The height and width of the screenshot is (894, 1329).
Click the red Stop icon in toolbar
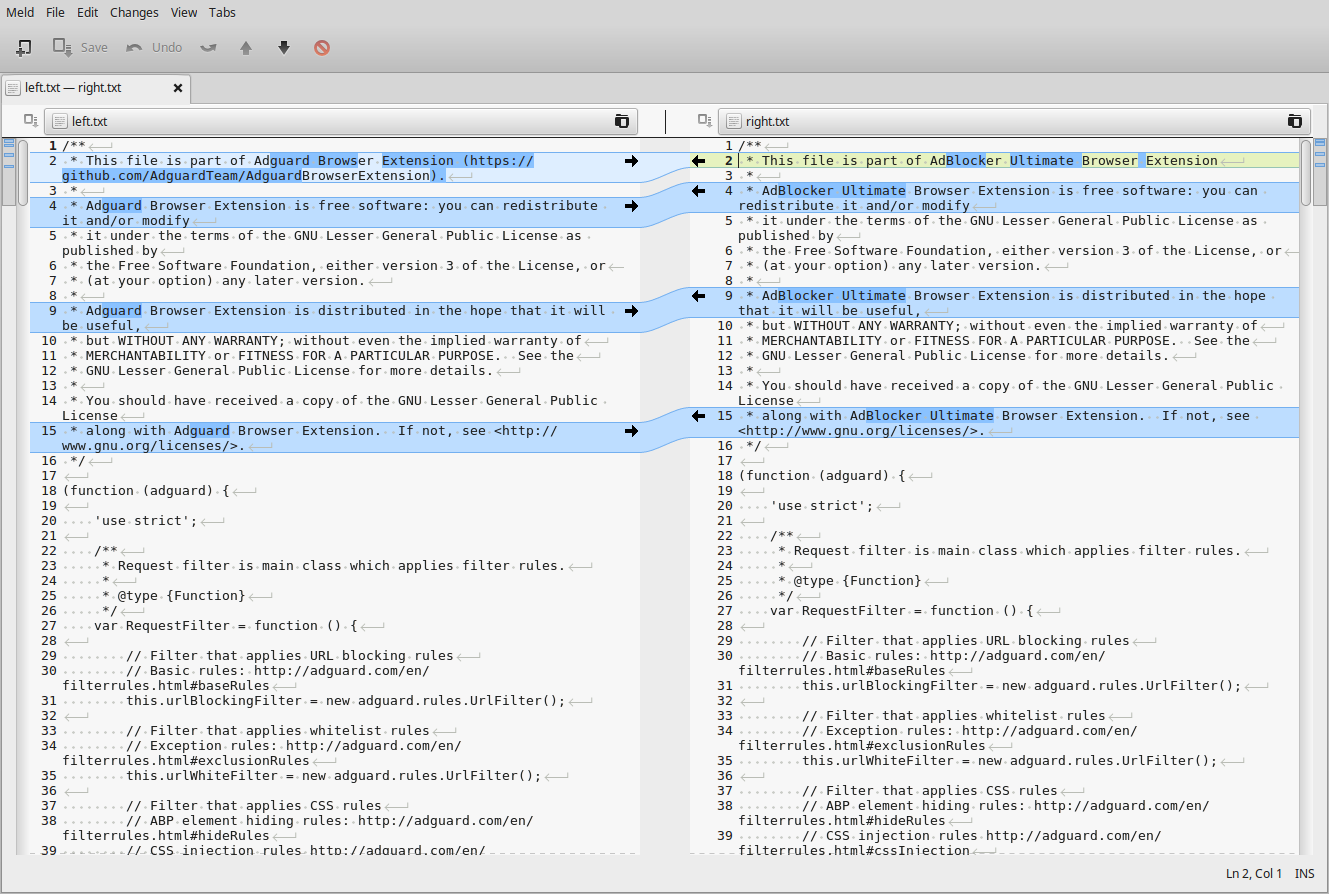pos(322,47)
